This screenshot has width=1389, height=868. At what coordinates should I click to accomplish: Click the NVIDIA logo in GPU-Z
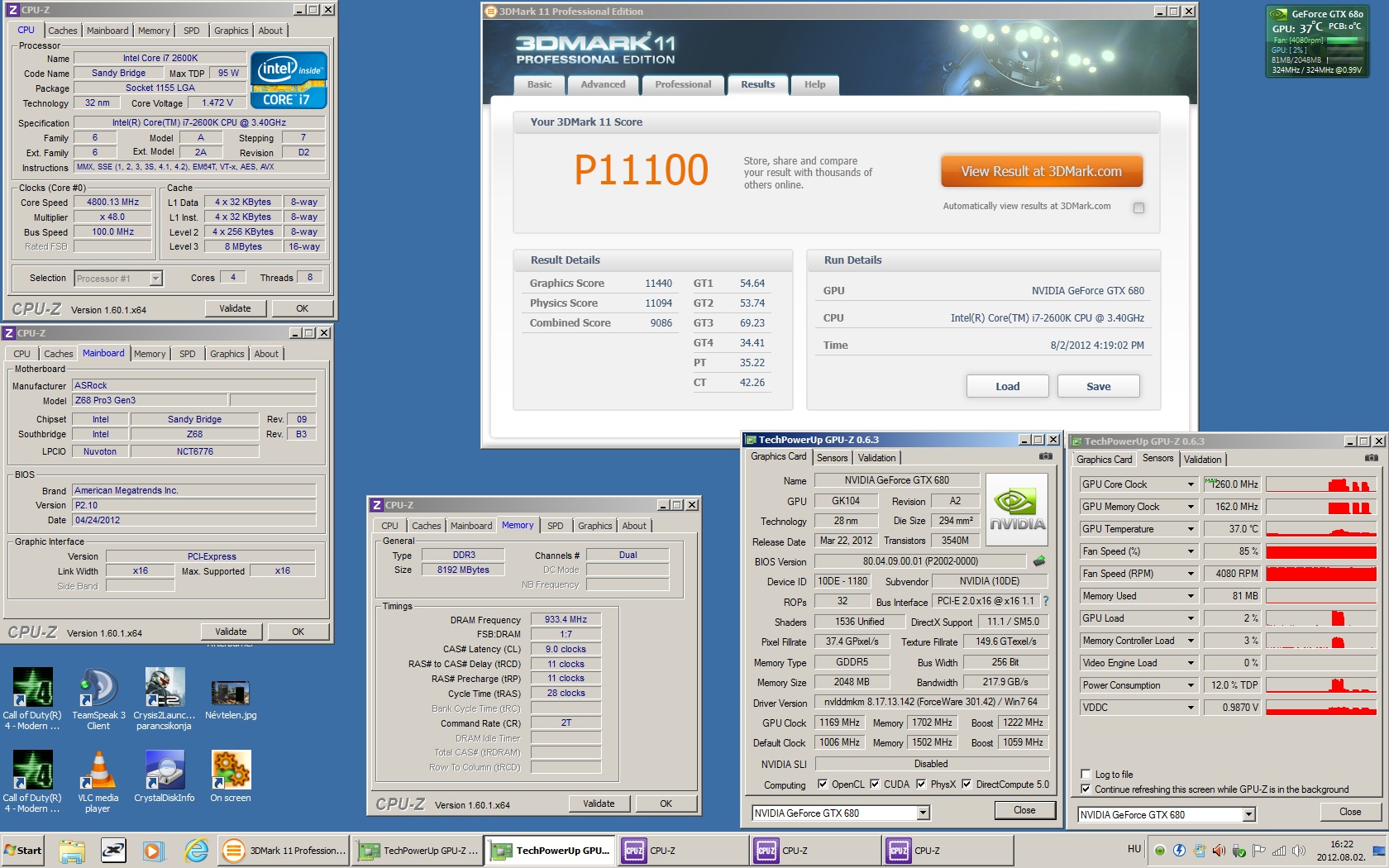click(x=1017, y=509)
